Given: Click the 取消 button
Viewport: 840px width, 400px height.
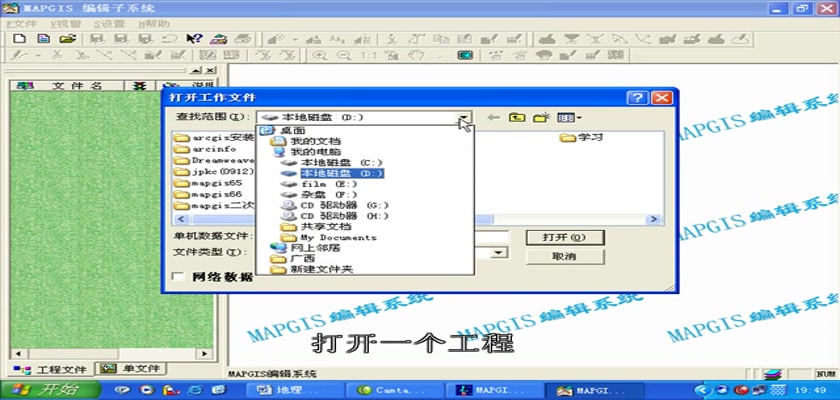Looking at the screenshot, I should point(565,256).
